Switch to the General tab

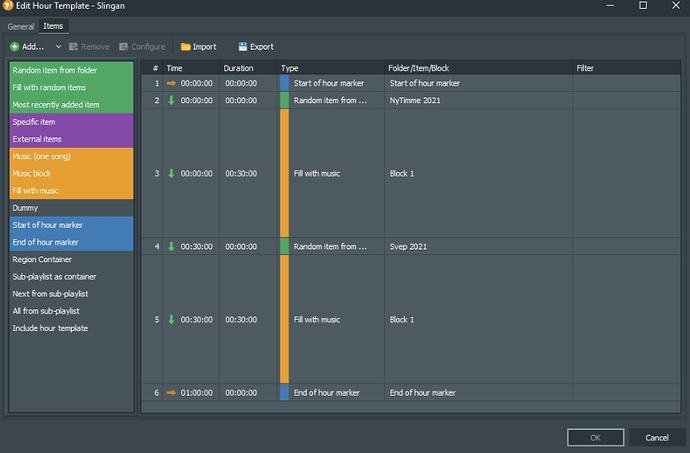[x=21, y=26]
